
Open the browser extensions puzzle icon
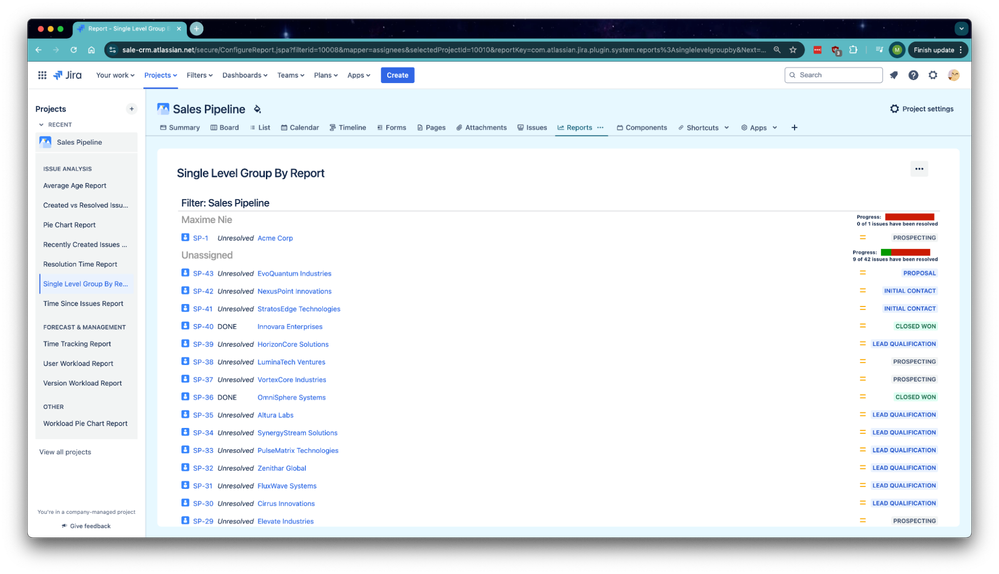pyautogui.click(x=853, y=50)
